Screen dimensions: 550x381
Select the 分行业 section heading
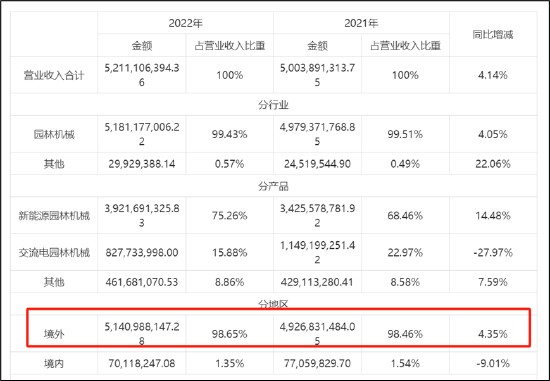coord(274,105)
